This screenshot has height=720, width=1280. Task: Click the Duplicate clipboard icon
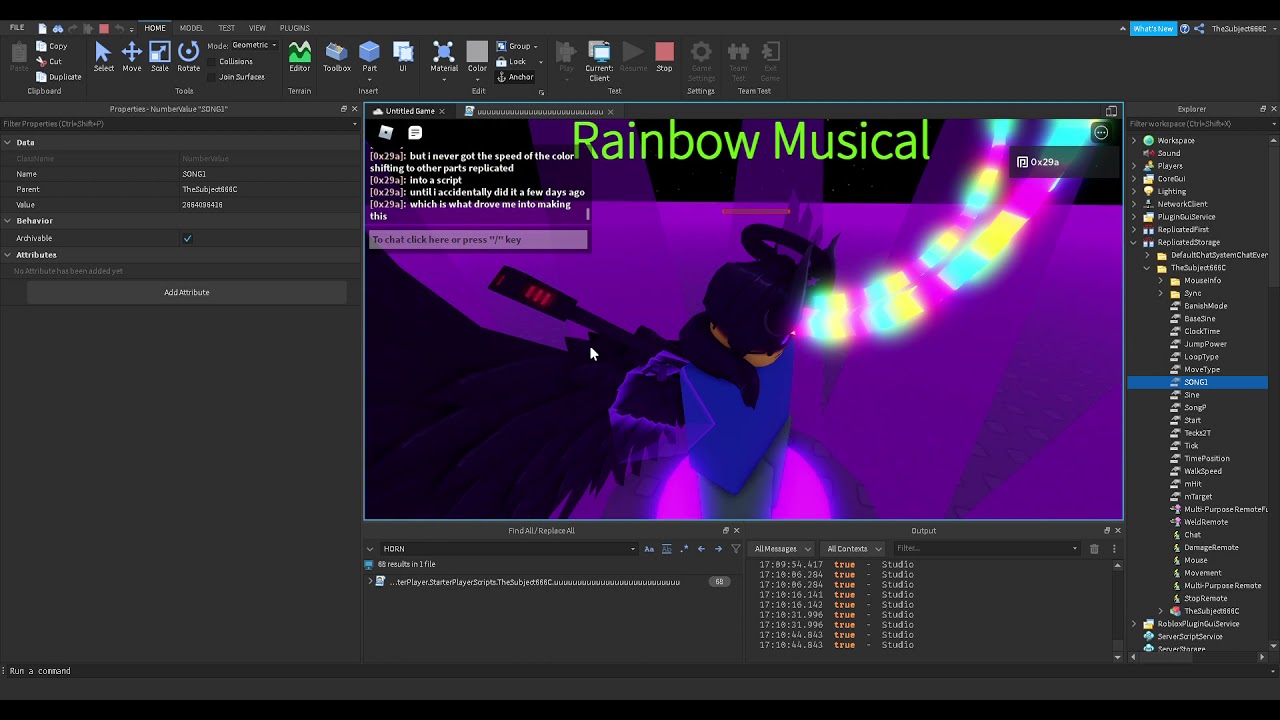coord(58,77)
